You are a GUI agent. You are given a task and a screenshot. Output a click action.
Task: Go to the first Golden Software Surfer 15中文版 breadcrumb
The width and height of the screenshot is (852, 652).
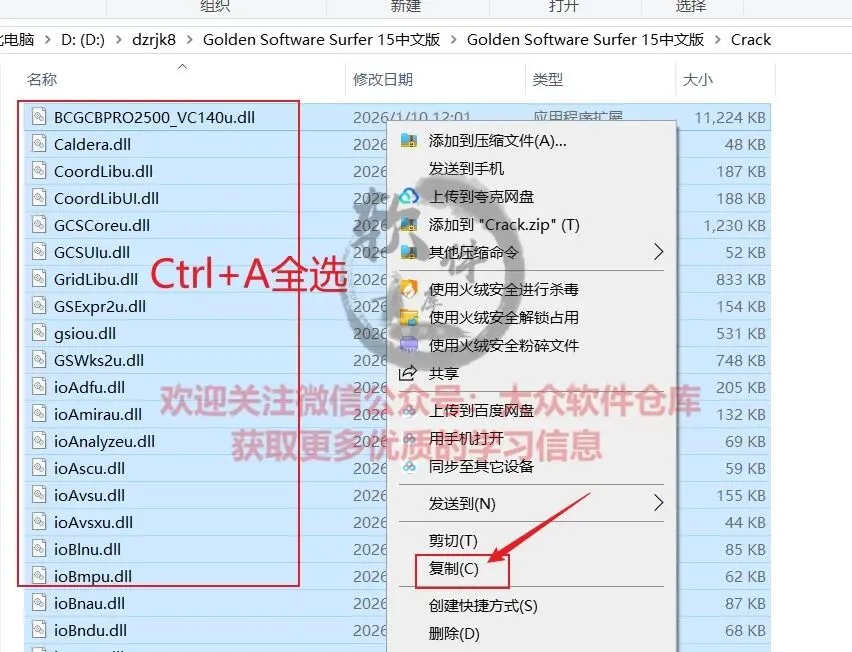point(321,40)
